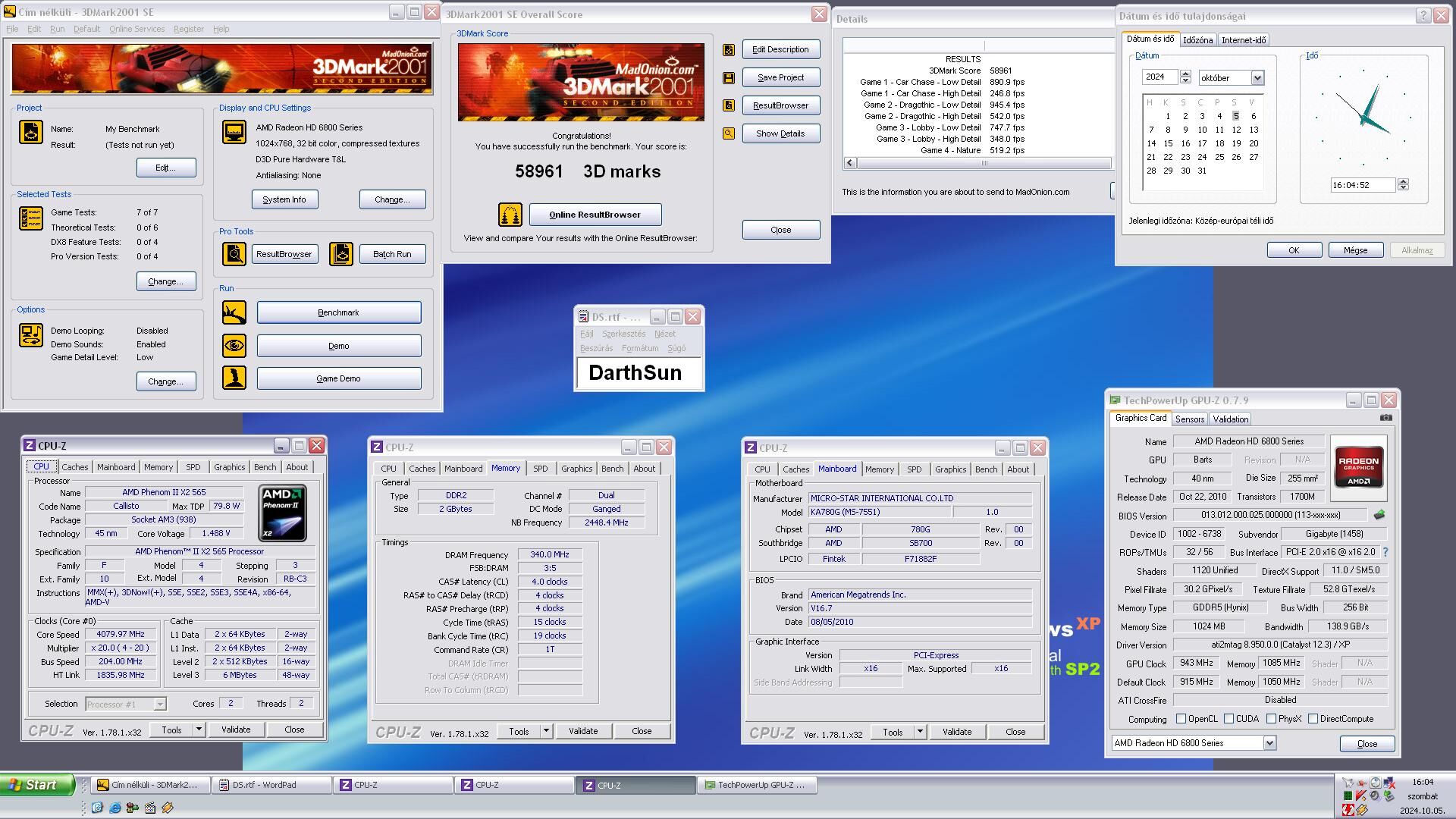Click the icon beside ResultBrowser in Overall Score
The width and height of the screenshot is (1456, 819).
729,106
